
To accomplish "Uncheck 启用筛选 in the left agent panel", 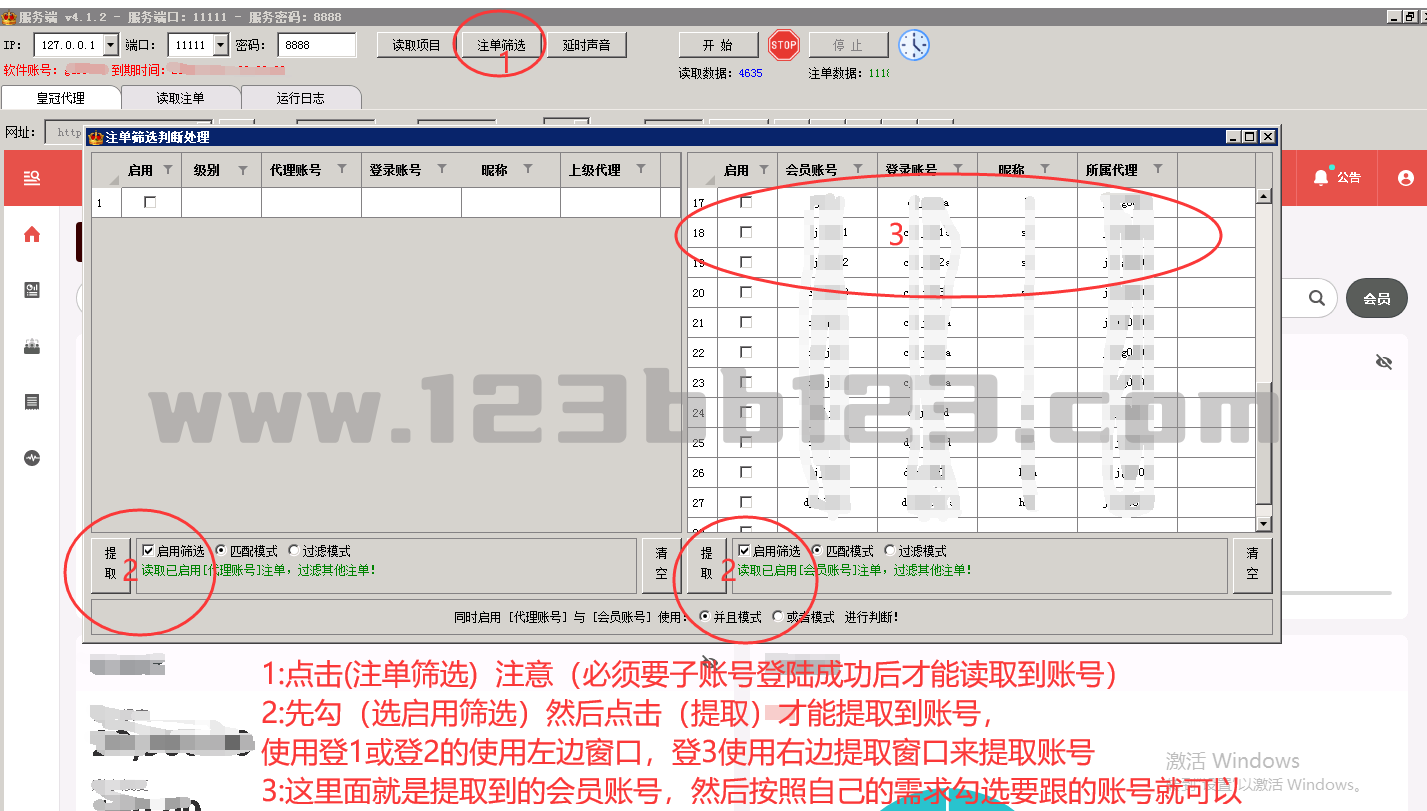I will coord(149,551).
